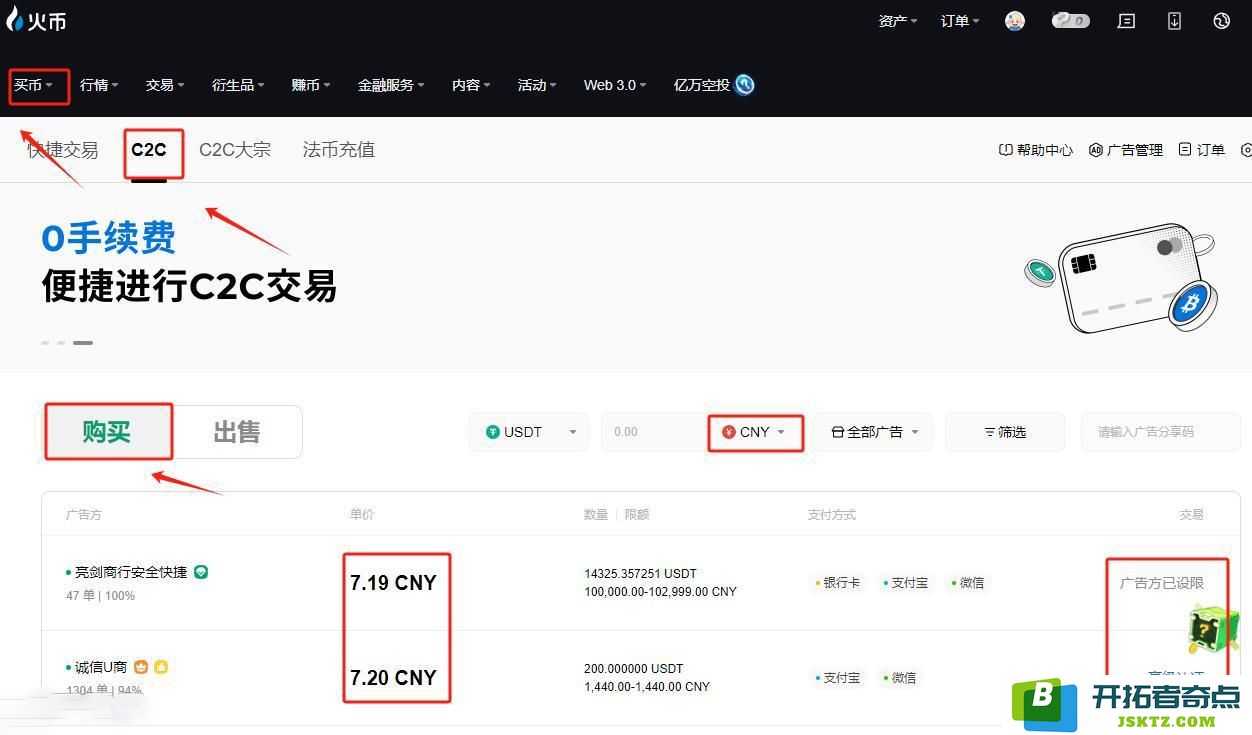Viewport: 1252px width, 735px height.
Task: Select the C2C tab
Action: [149, 150]
